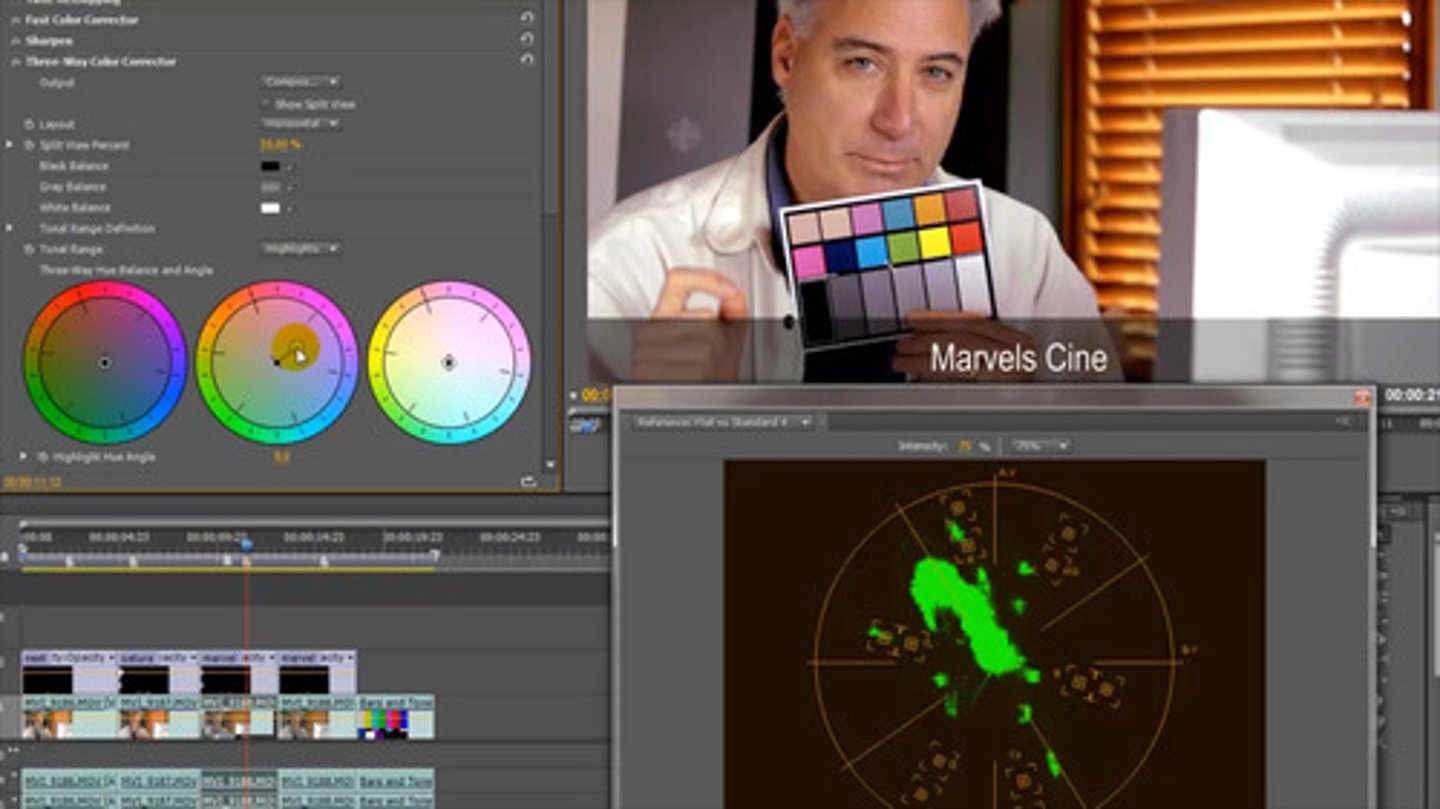Image resolution: width=1440 pixels, height=809 pixels.
Task: Select the first black overlay clip on upper track
Action: coord(69,672)
